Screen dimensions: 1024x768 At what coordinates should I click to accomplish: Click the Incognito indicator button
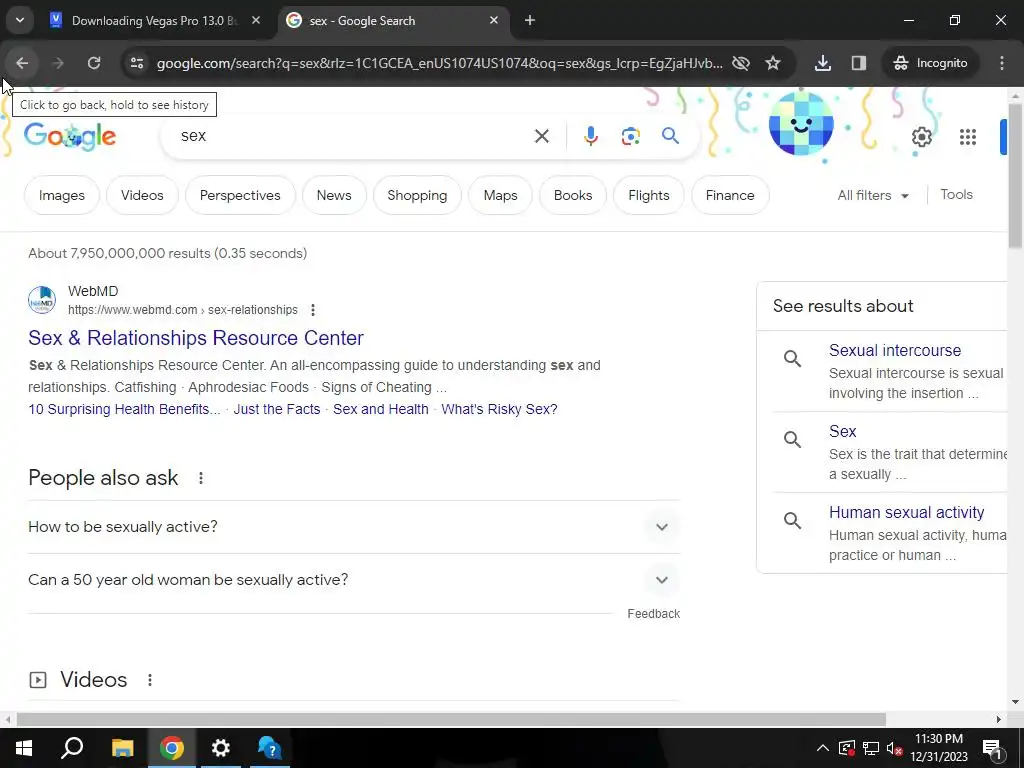coord(931,63)
